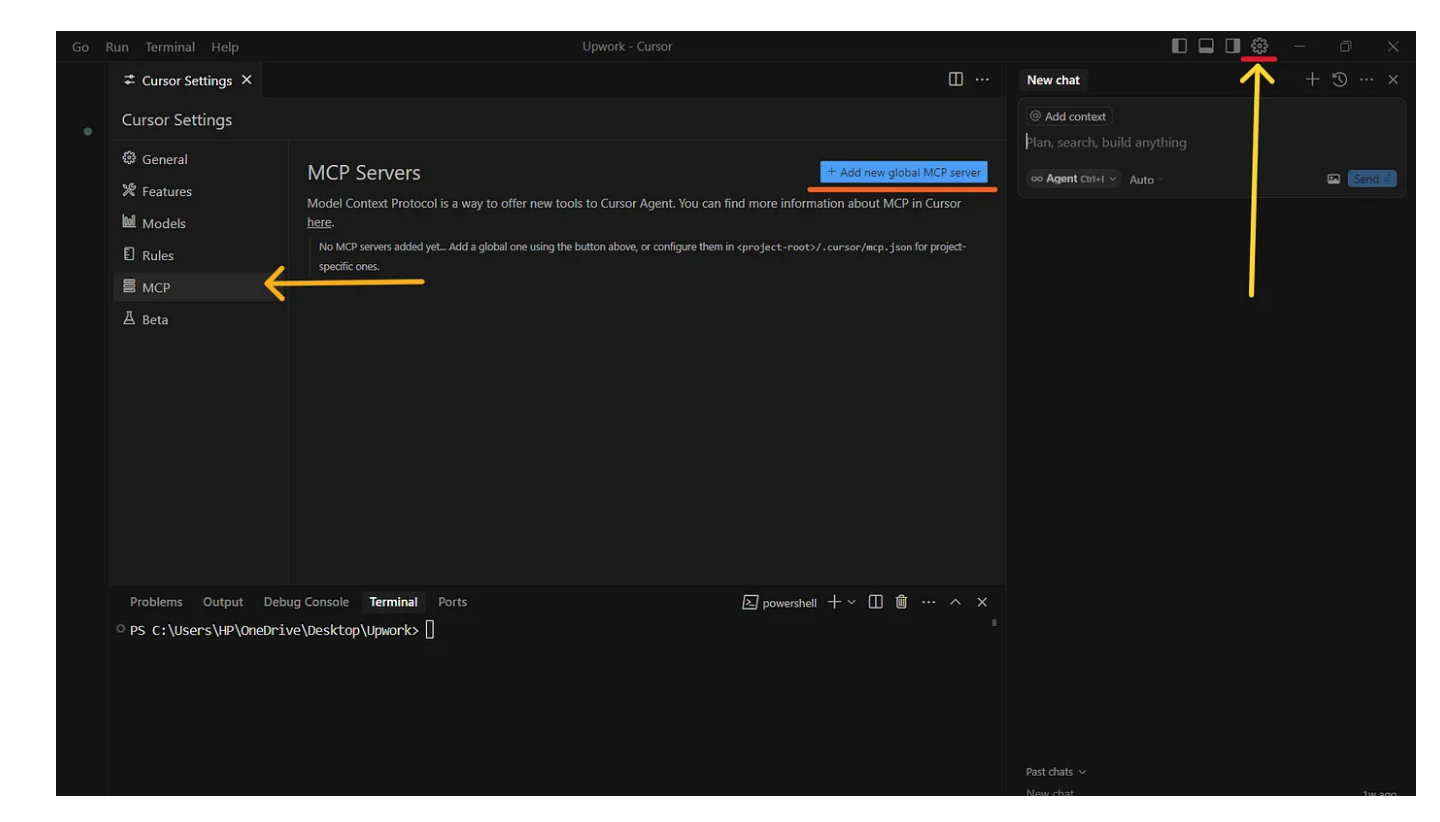The width and height of the screenshot is (1440, 822).
Task: Open the Rules settings section
Action: 199,255
